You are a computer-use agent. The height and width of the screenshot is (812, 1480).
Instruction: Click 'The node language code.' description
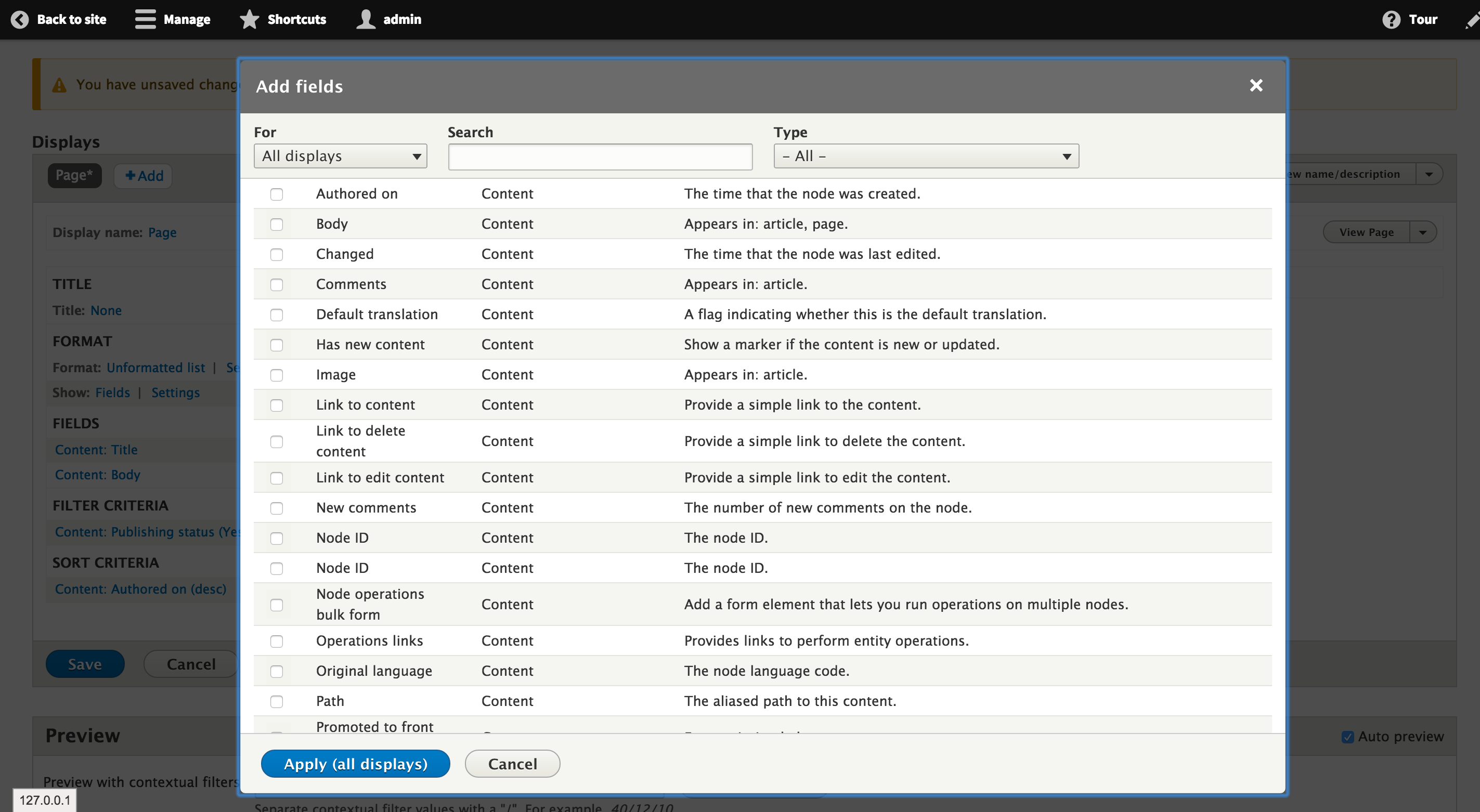767,671
